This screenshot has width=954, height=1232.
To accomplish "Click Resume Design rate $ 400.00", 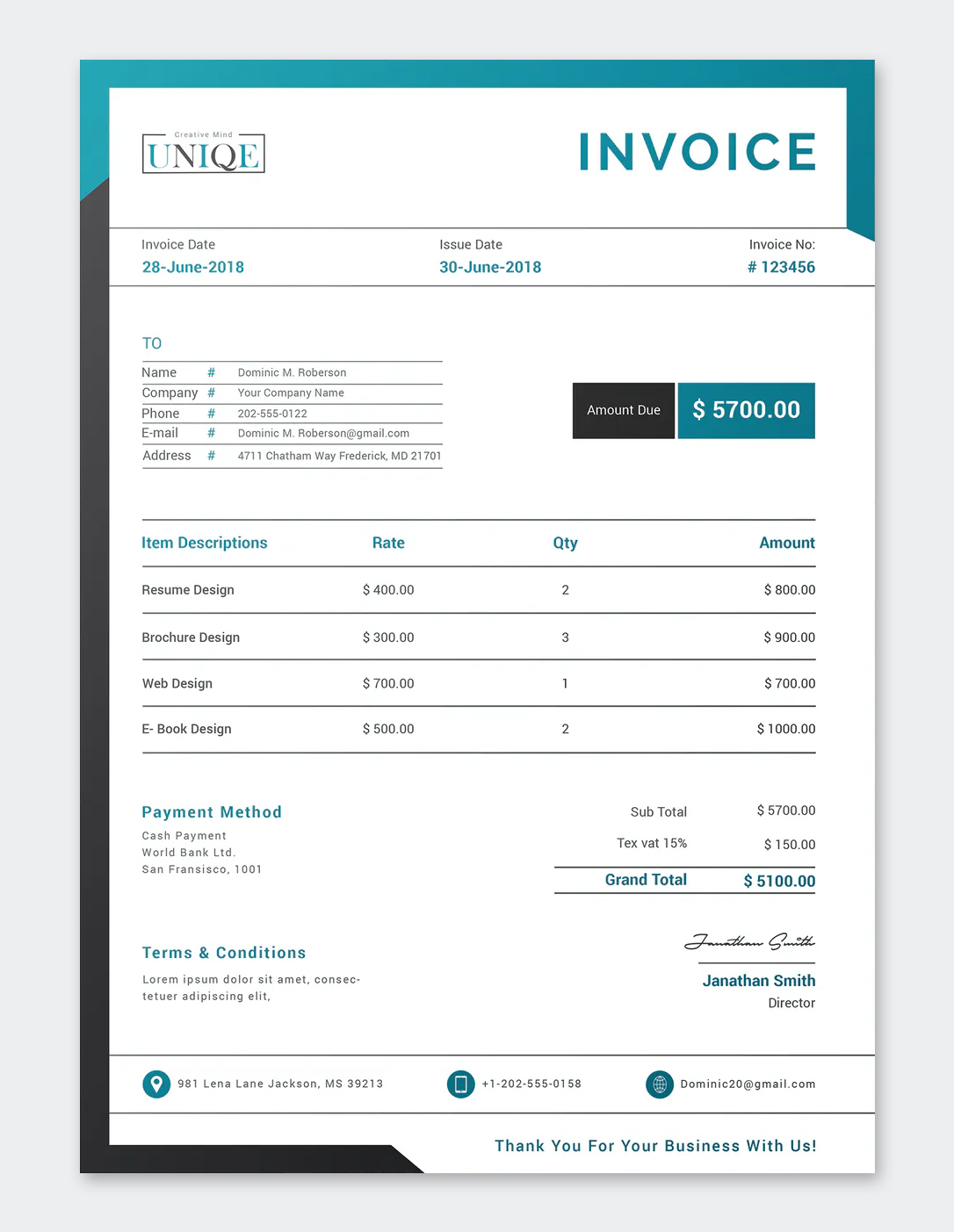I will point(388,590).
